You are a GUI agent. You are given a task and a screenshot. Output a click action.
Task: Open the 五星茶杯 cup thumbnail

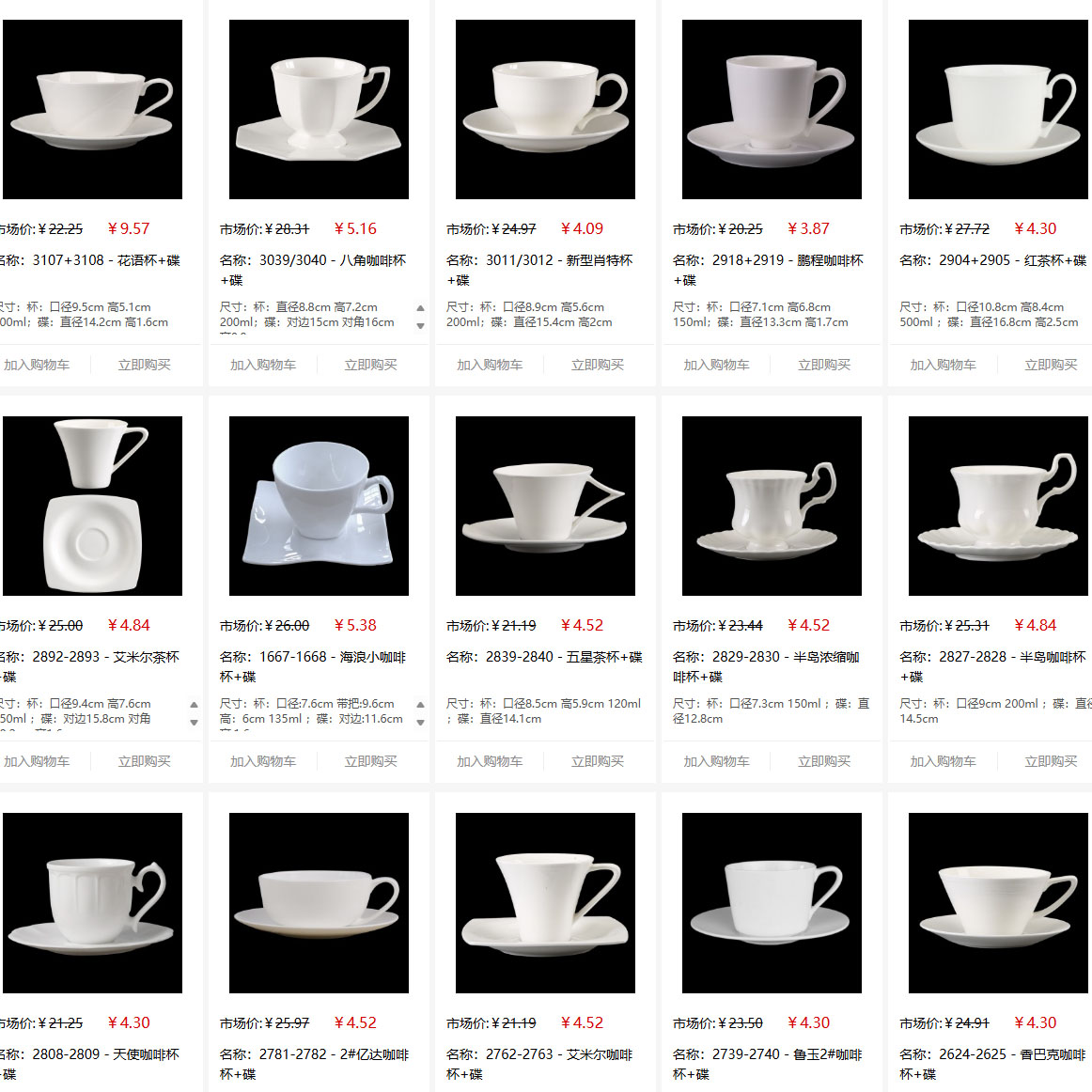tap(545, 506)
